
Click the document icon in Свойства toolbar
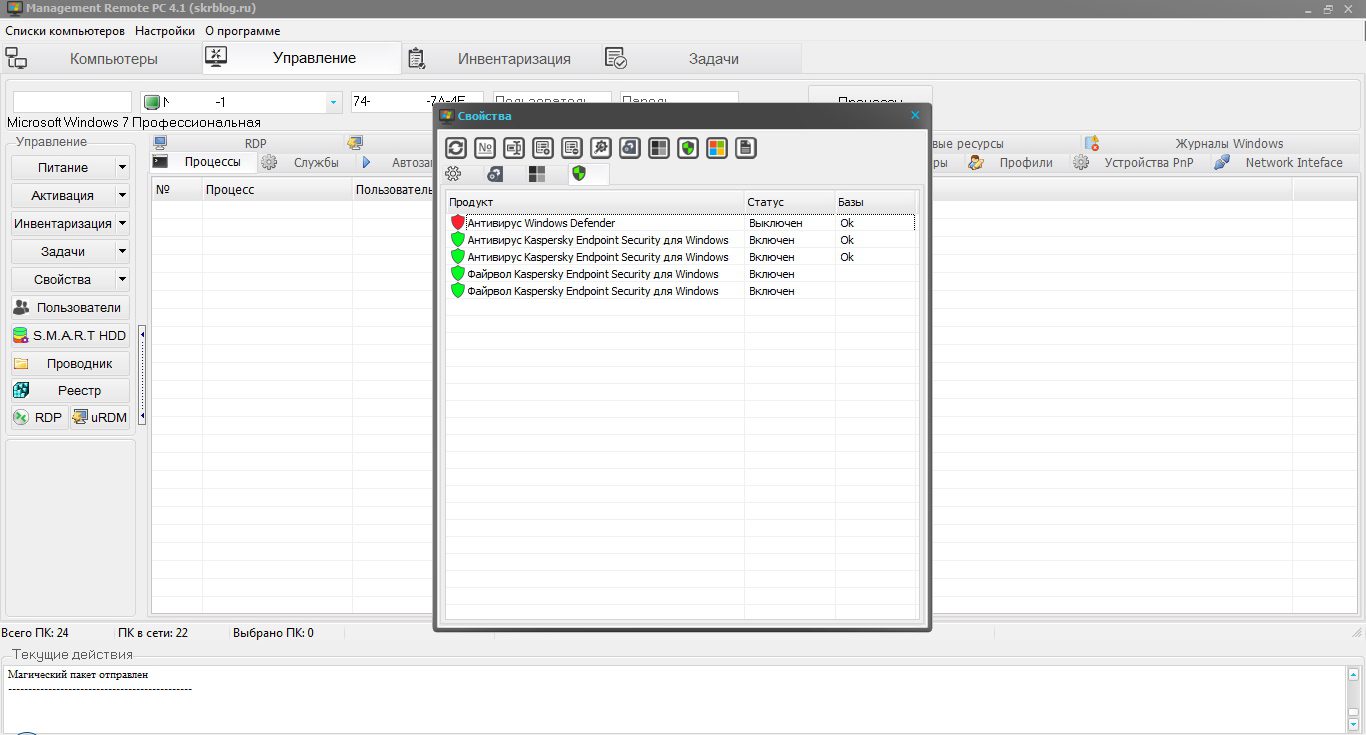(x=746, y=148)
